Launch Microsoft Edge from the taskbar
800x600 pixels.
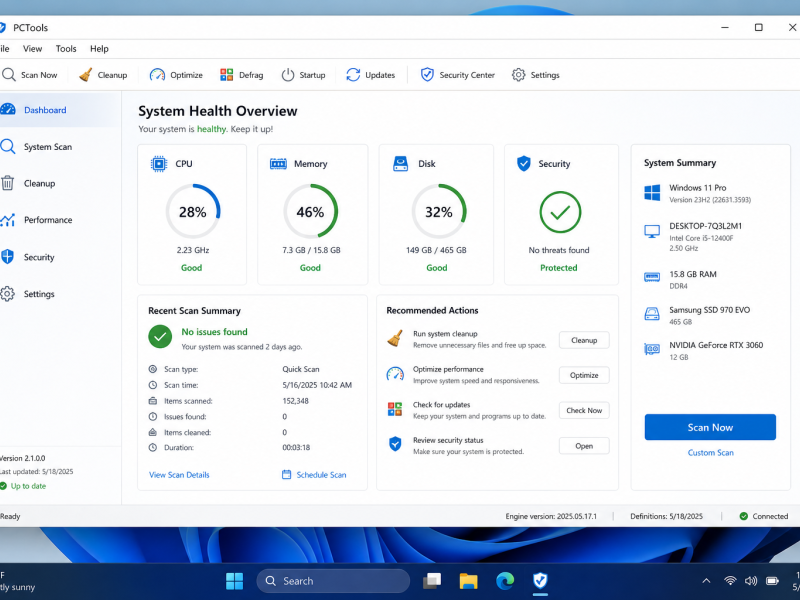[x=505, y=581]
